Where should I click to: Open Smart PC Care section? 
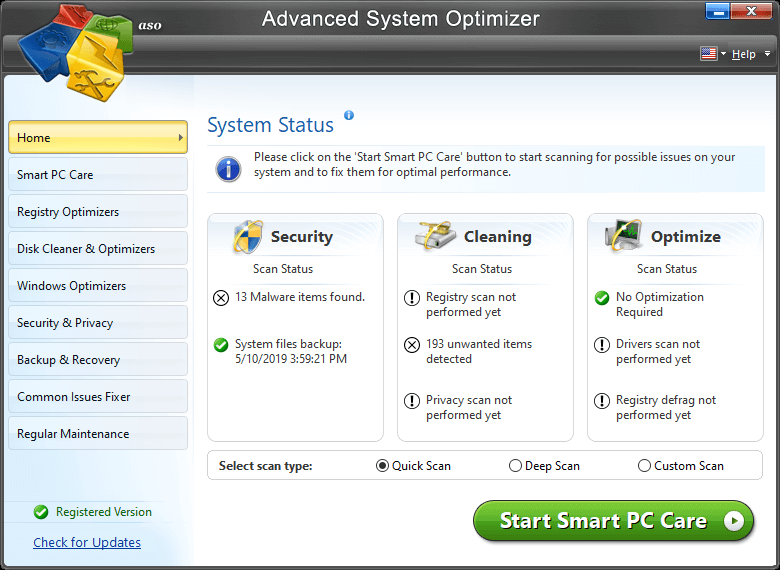[98, 175]
